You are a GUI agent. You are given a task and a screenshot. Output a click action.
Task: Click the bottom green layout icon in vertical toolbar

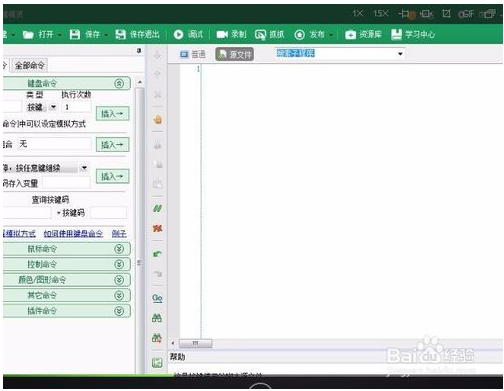click(x=157, y=363)
